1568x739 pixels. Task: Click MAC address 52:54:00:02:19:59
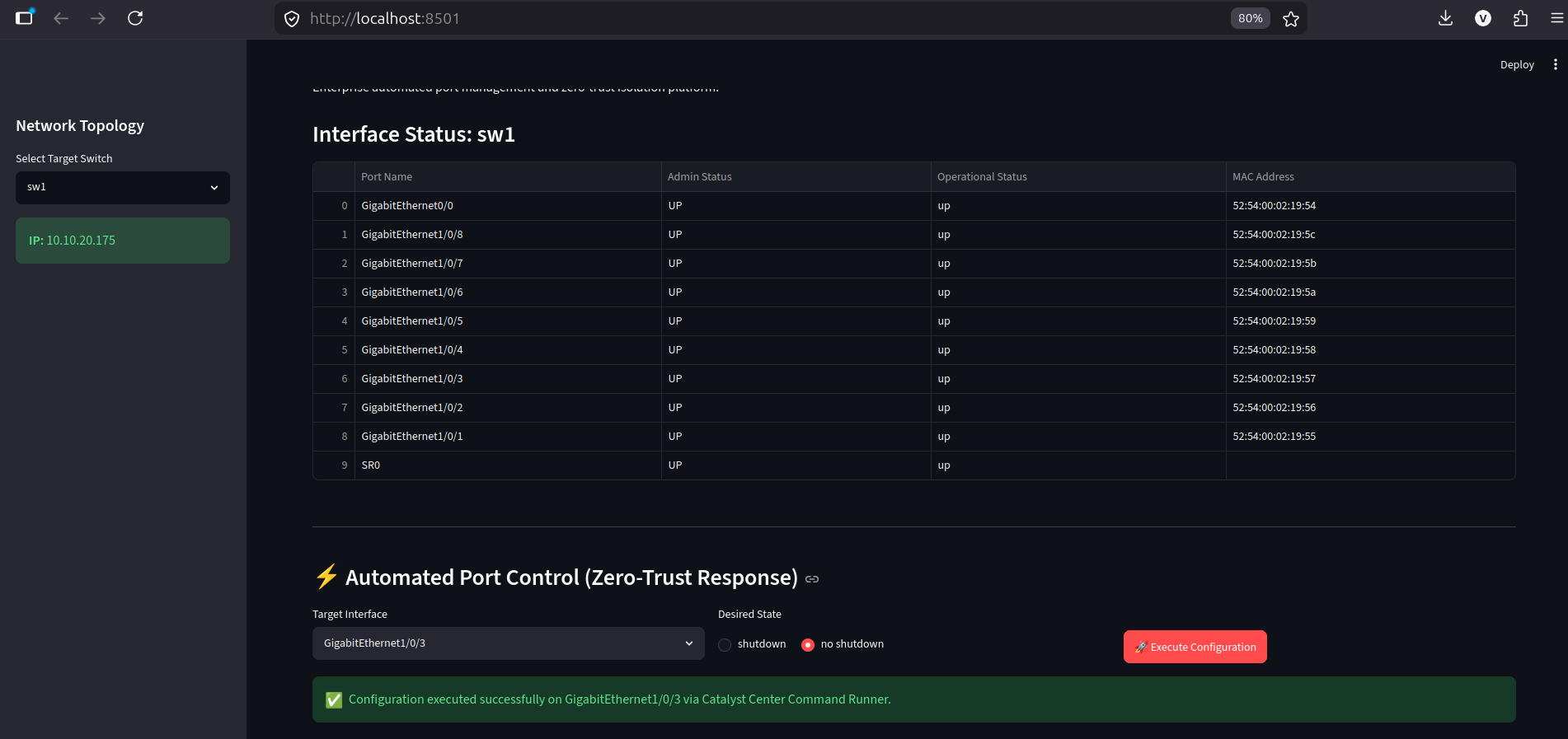1370,321
